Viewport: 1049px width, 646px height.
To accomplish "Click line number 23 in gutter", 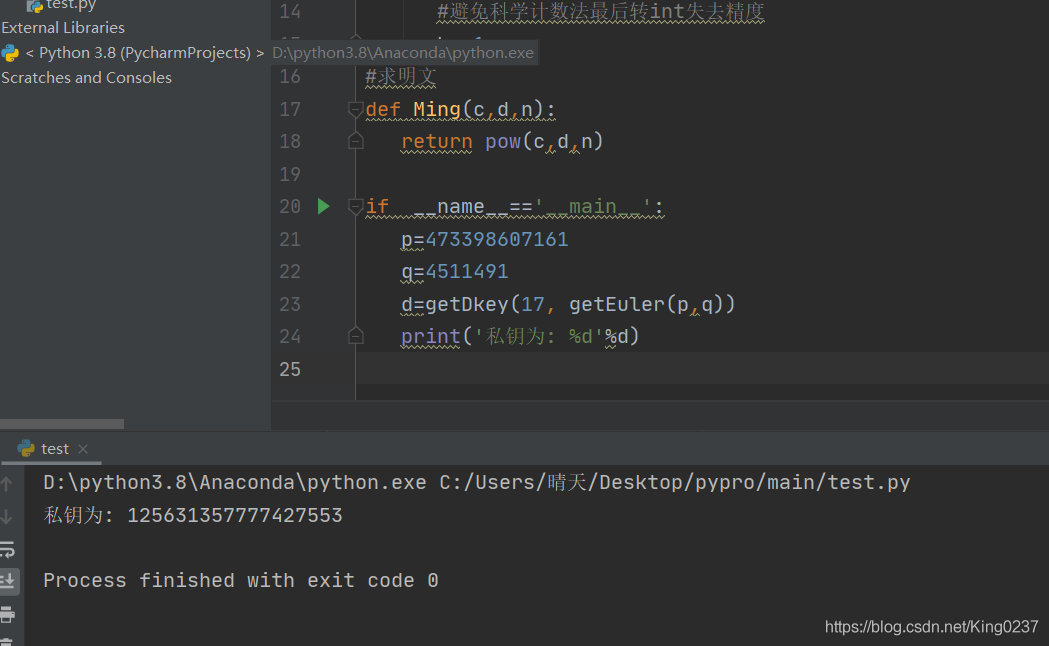I will 290,304.
